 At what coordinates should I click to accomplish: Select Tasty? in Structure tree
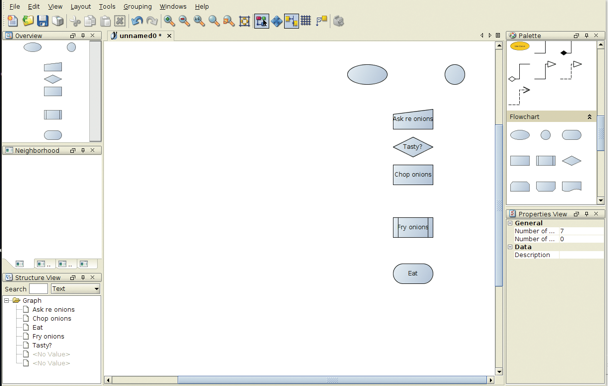[42, 345]
